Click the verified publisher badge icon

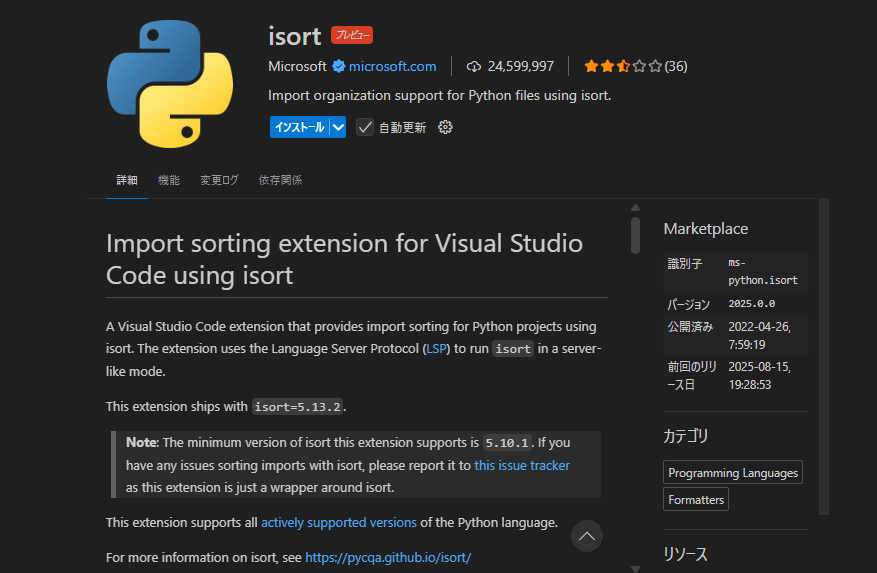[339, 67]
